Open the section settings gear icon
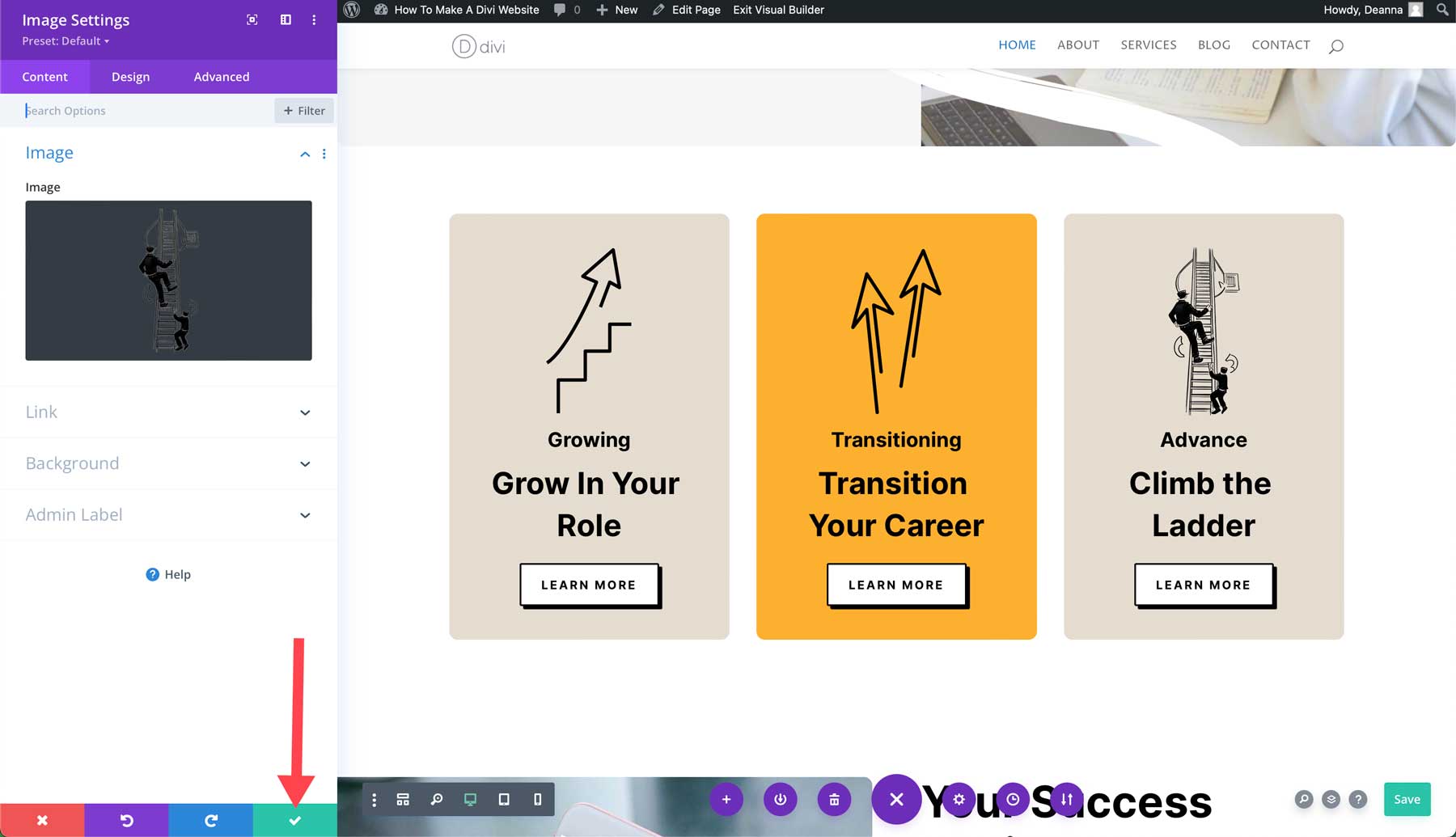The height and width of the screenshot is (837, 1456). [959, 799]
